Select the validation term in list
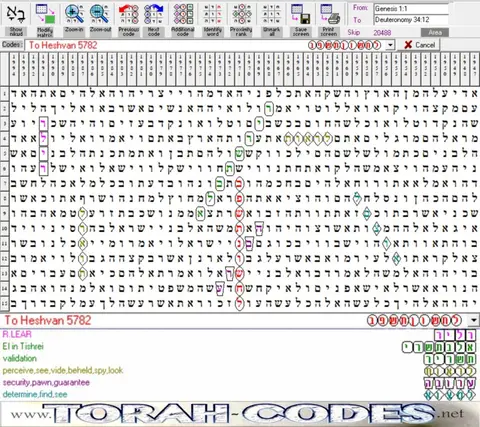 20,358
